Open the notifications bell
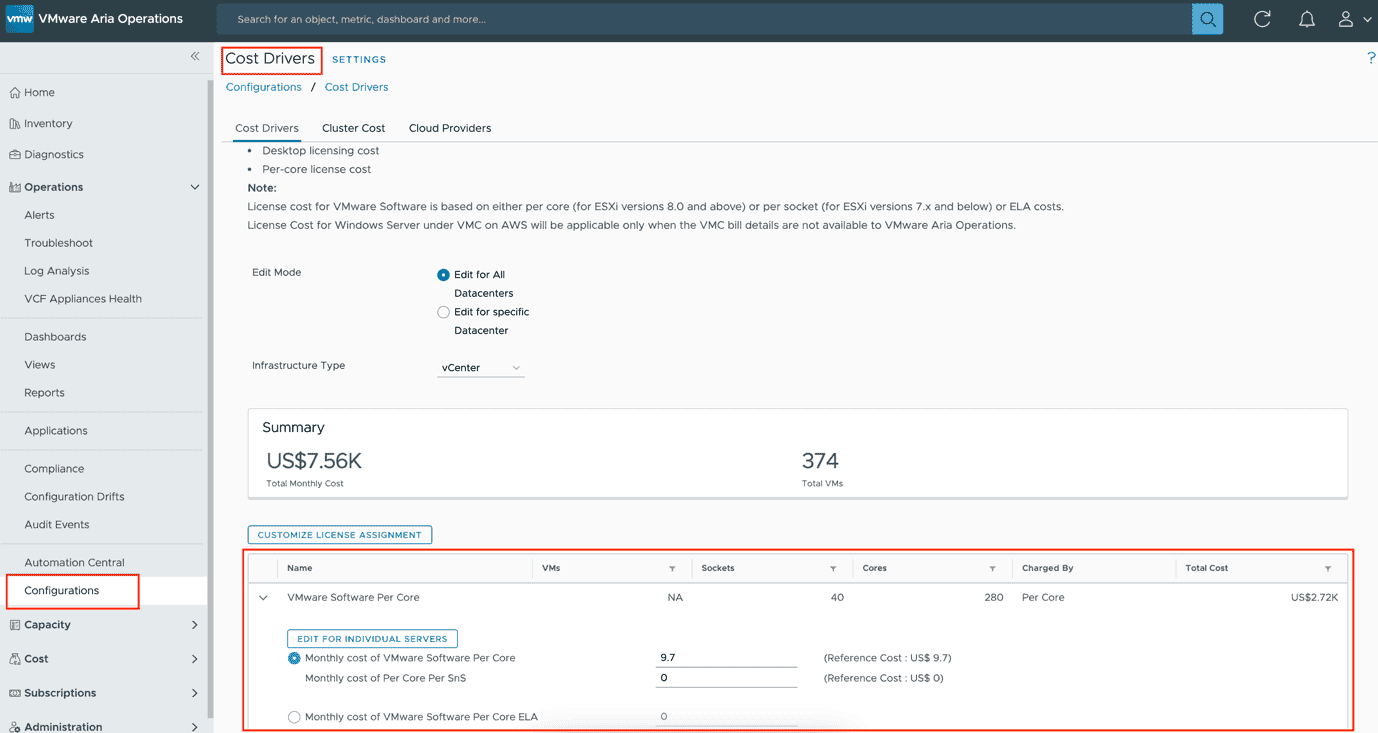The height and width of the screenshot is (733, 1378). pos(1306,19)
